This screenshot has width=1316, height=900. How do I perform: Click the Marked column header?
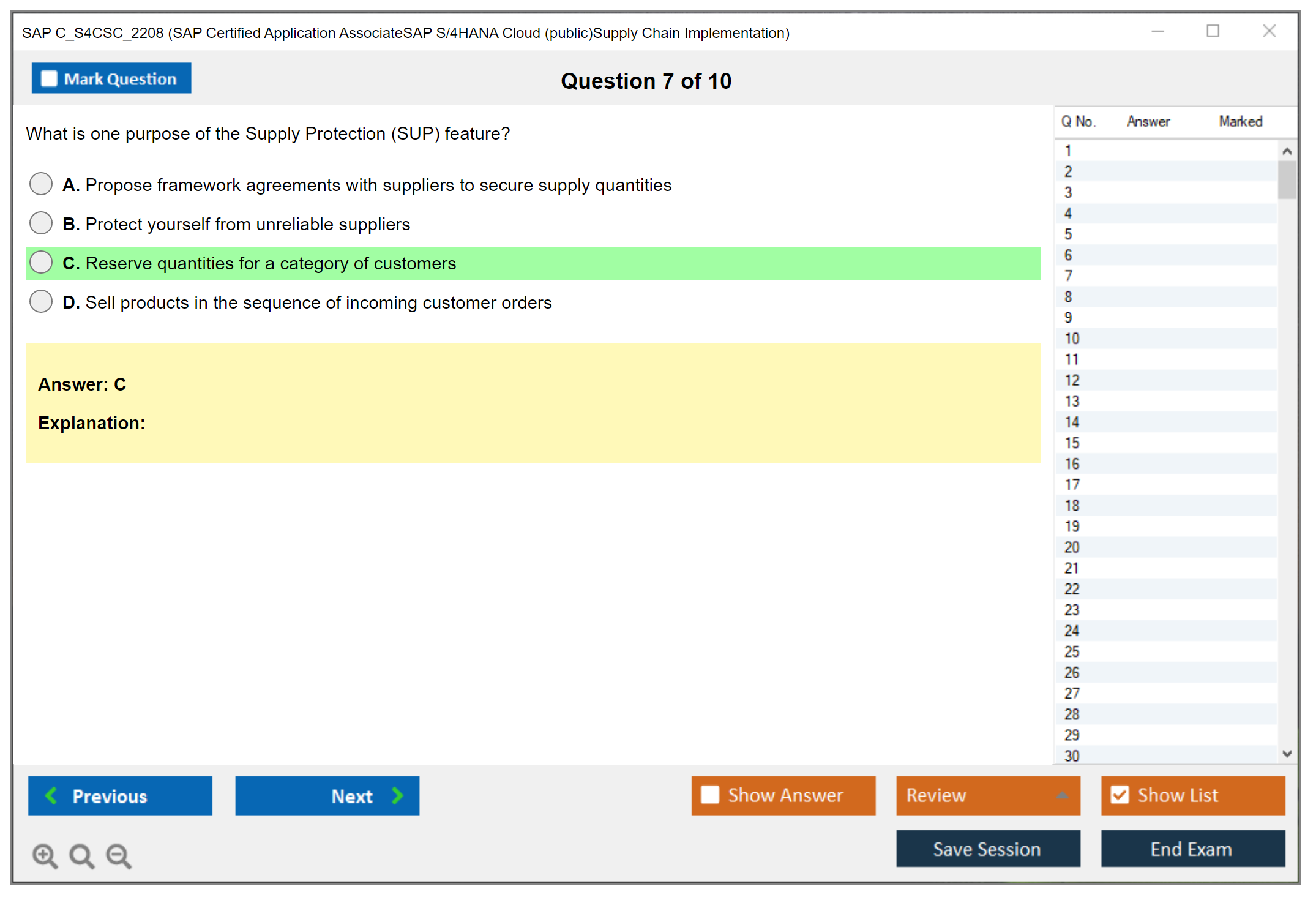coord(1240,121)
